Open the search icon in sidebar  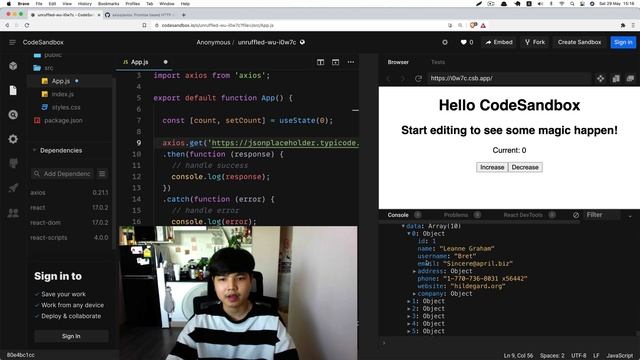click(13, 115)
